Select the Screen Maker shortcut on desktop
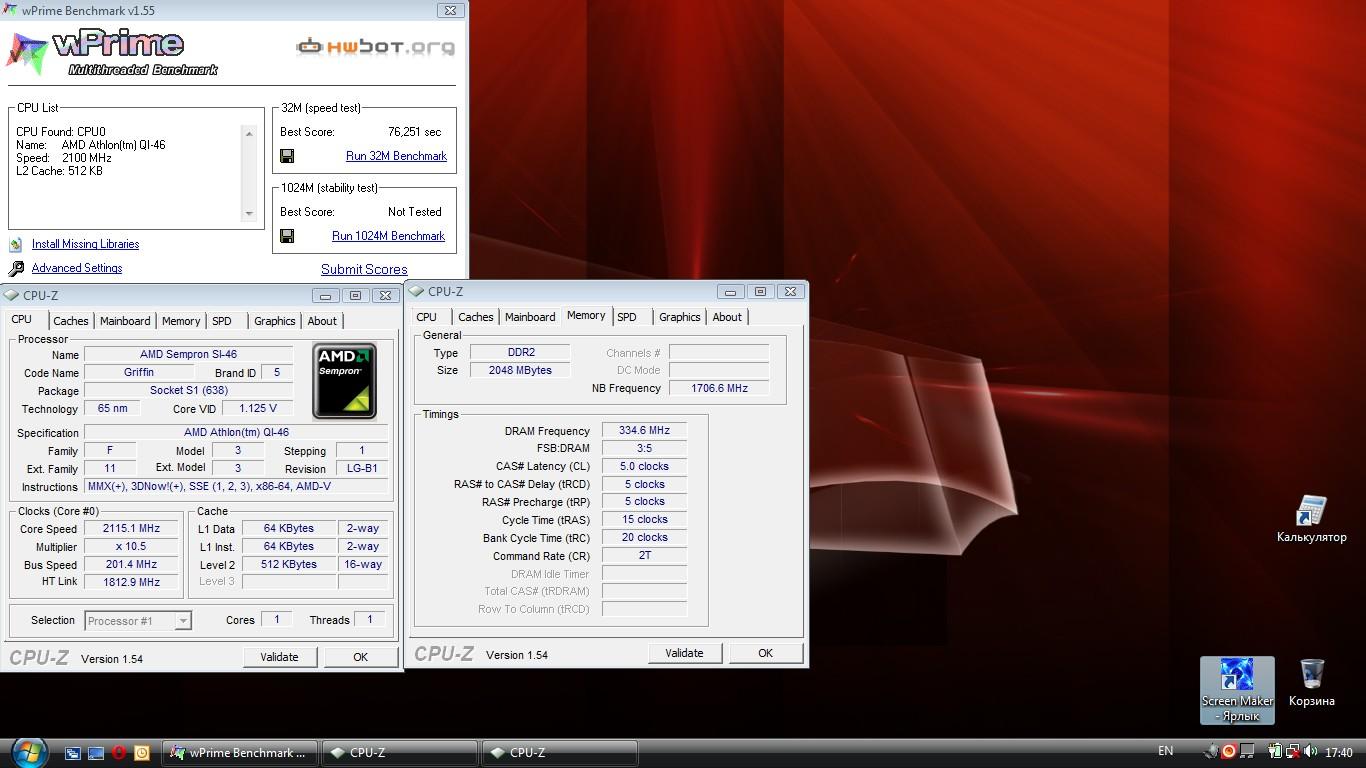 pos(1237,690)
